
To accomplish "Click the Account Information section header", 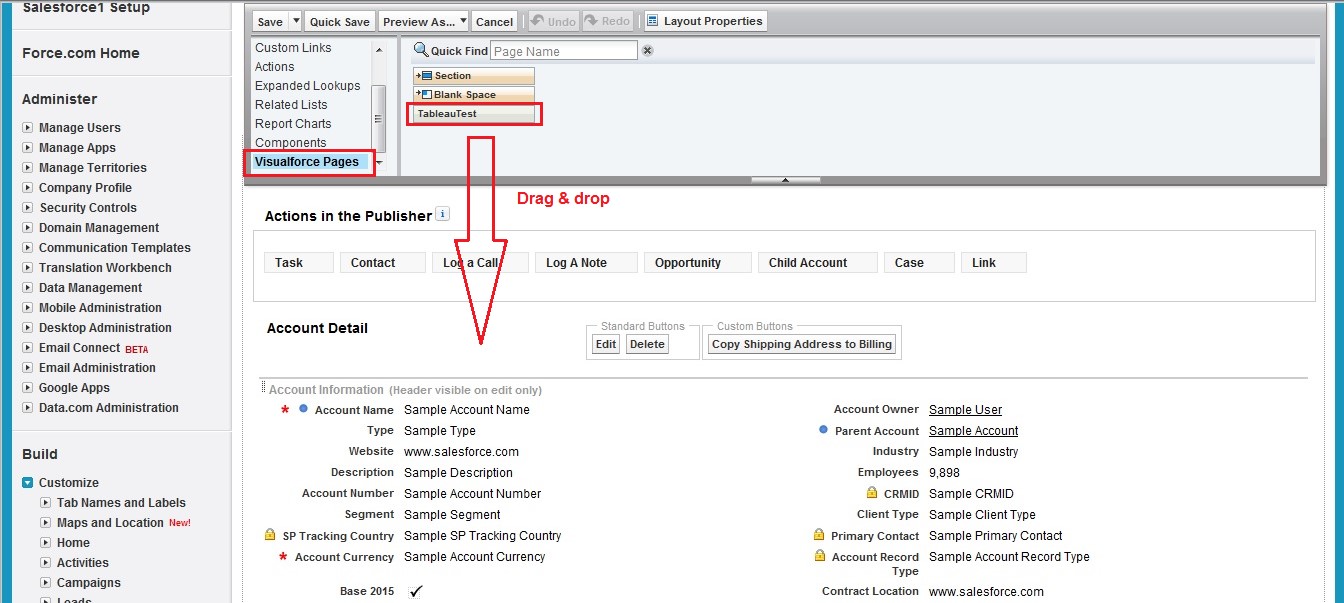I will (x=326, y=390).
